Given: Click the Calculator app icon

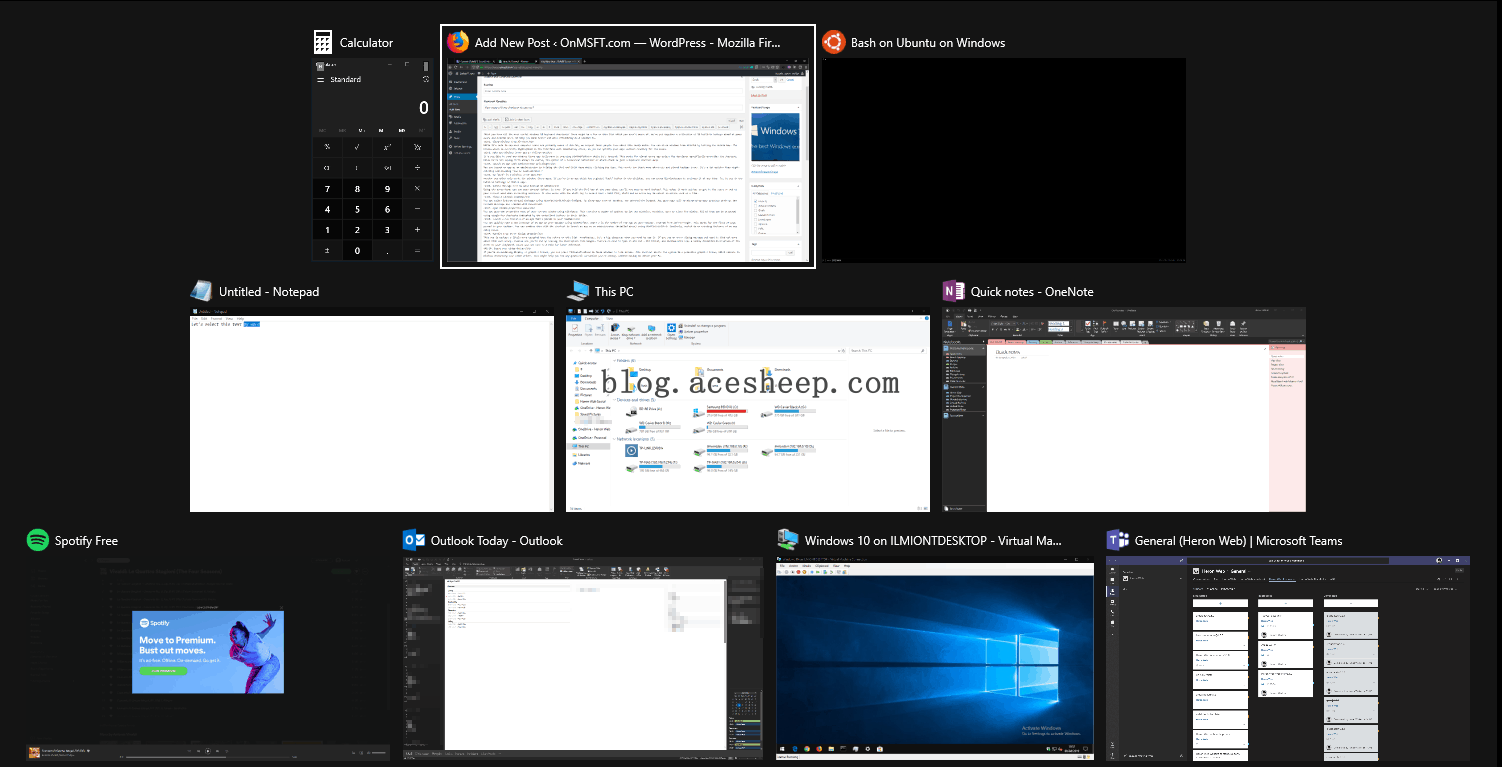Looking at the screenshot, I should coord(323,42).
